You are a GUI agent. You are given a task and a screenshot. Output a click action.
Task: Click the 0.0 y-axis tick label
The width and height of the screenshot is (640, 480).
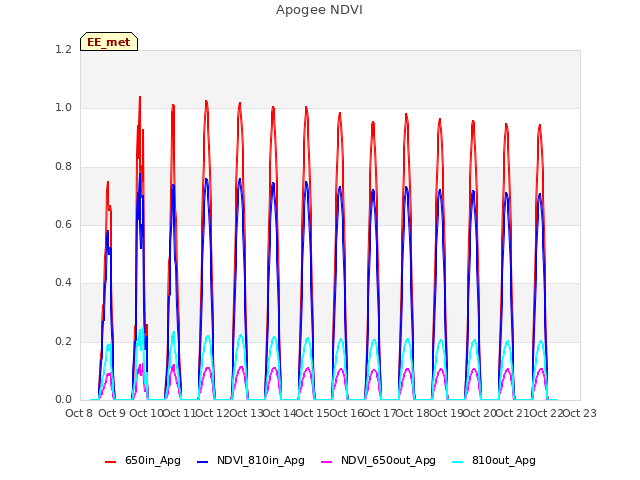[x=63, y=399]
